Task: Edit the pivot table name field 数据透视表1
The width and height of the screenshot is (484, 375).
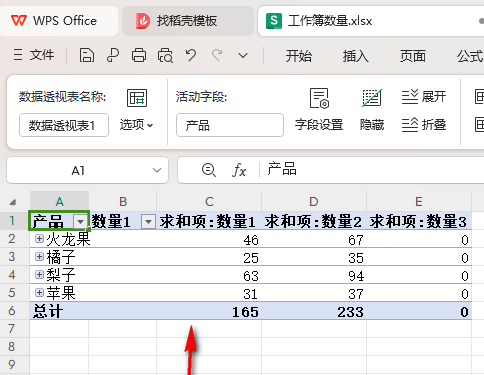Action: pos(64,125)
